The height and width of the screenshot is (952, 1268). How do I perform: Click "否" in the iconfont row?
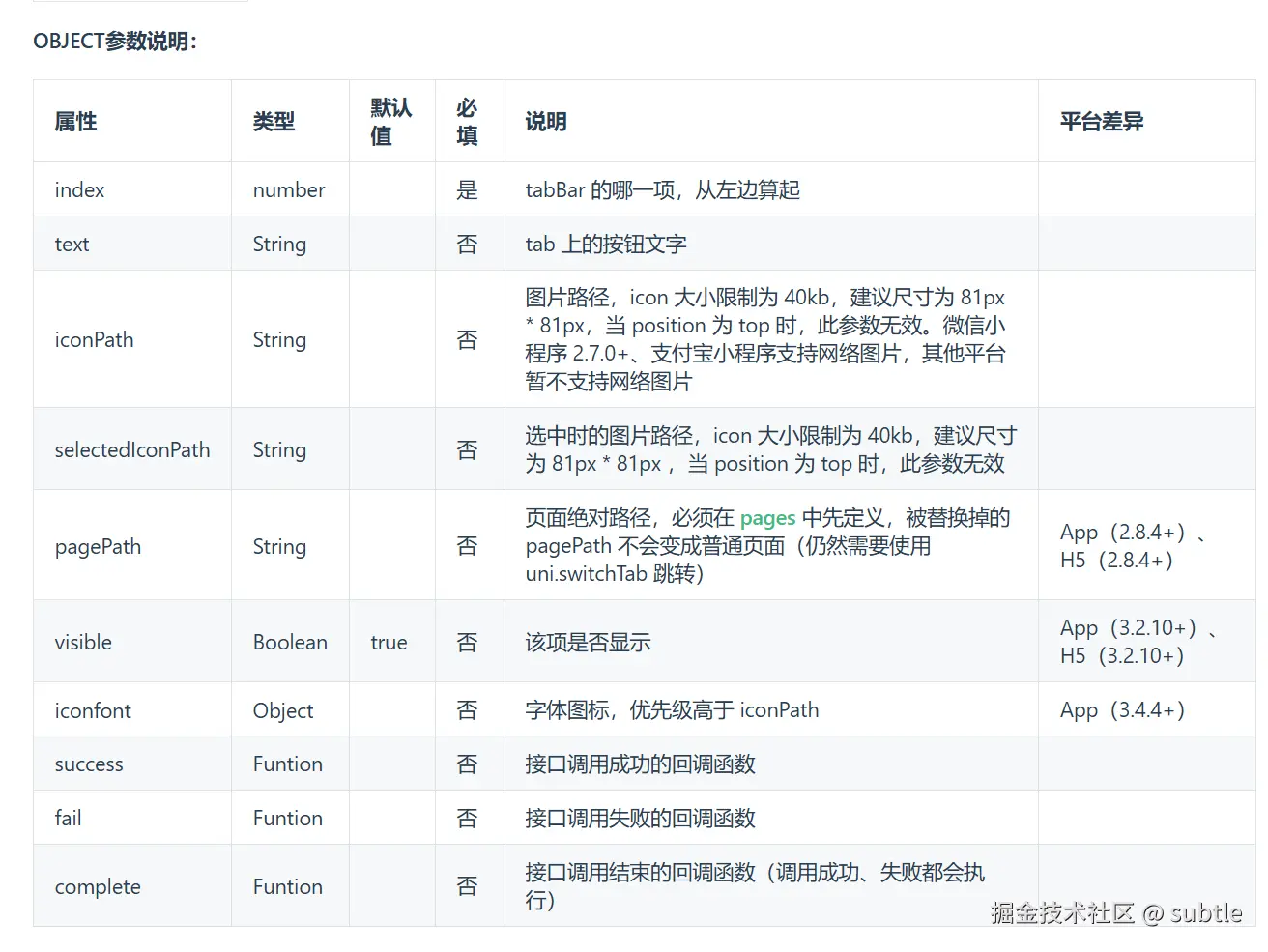tap(468, 711)
